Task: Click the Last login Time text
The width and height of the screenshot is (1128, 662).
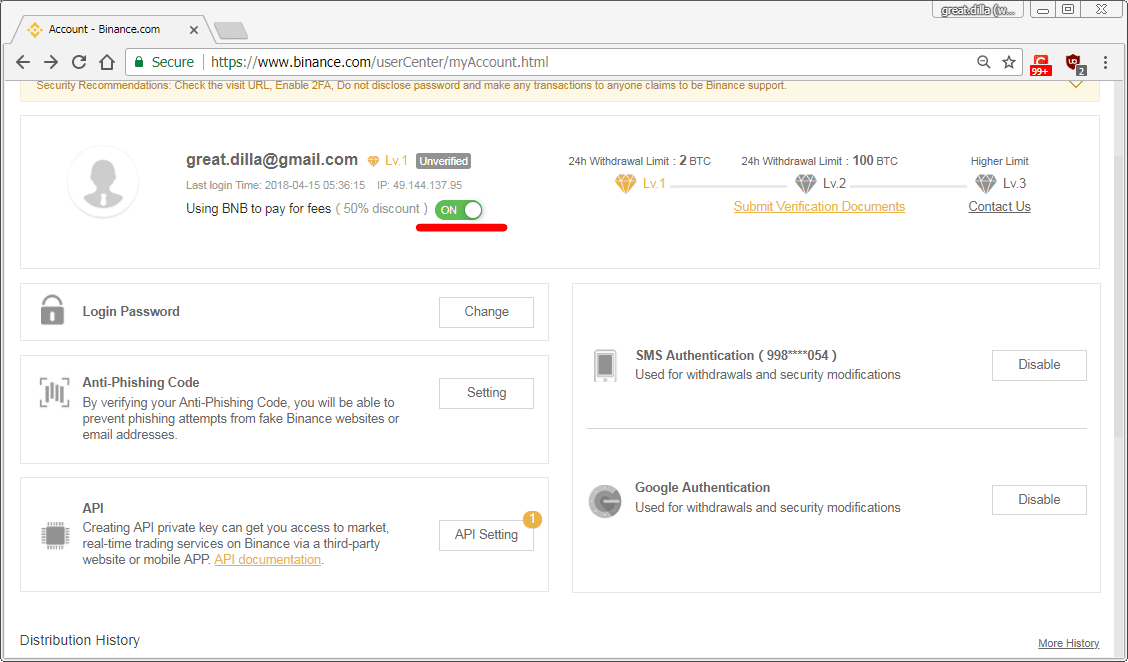Action: pyautogui.click(x=276, y=185)
